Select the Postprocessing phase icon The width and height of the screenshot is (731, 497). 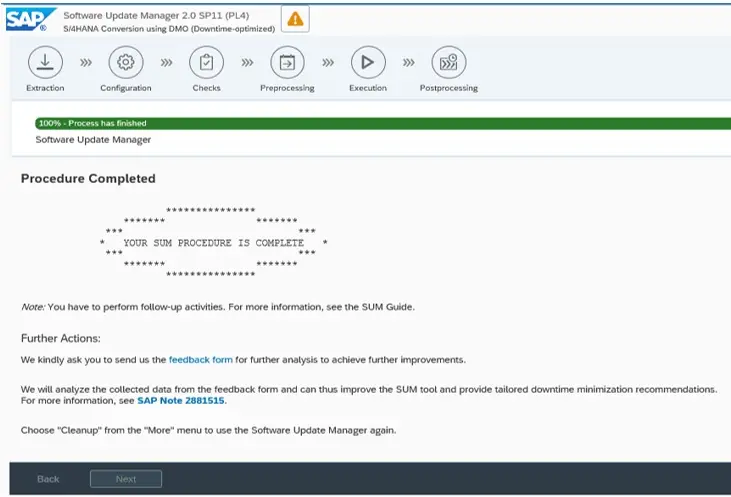click(x=448, y=62)
